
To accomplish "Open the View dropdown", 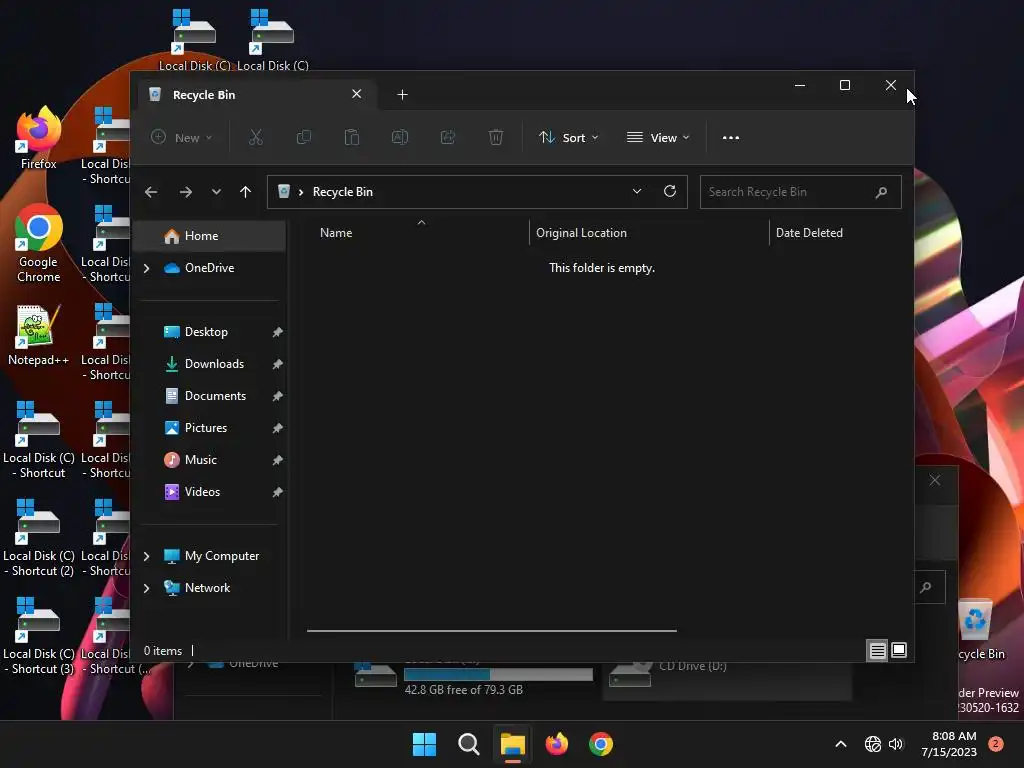I will pos(658,138).
